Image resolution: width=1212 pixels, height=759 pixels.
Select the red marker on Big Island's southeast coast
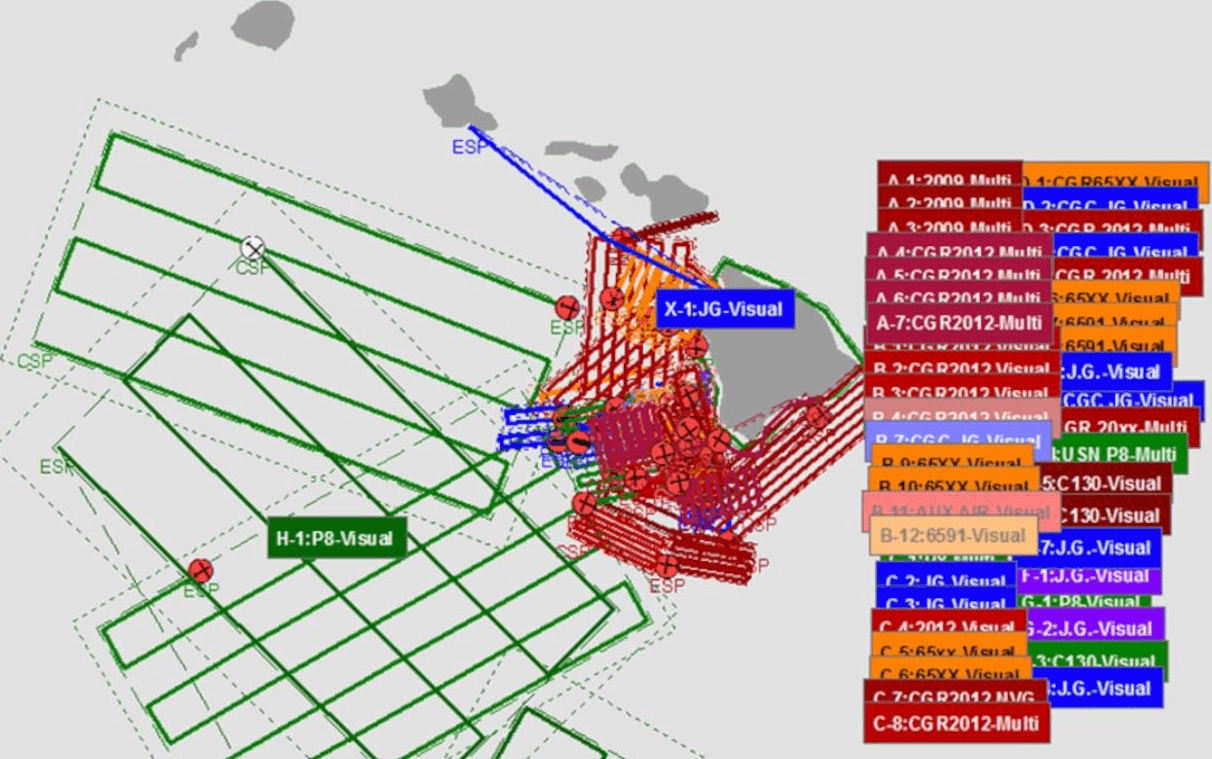click(x=818, y=416)
